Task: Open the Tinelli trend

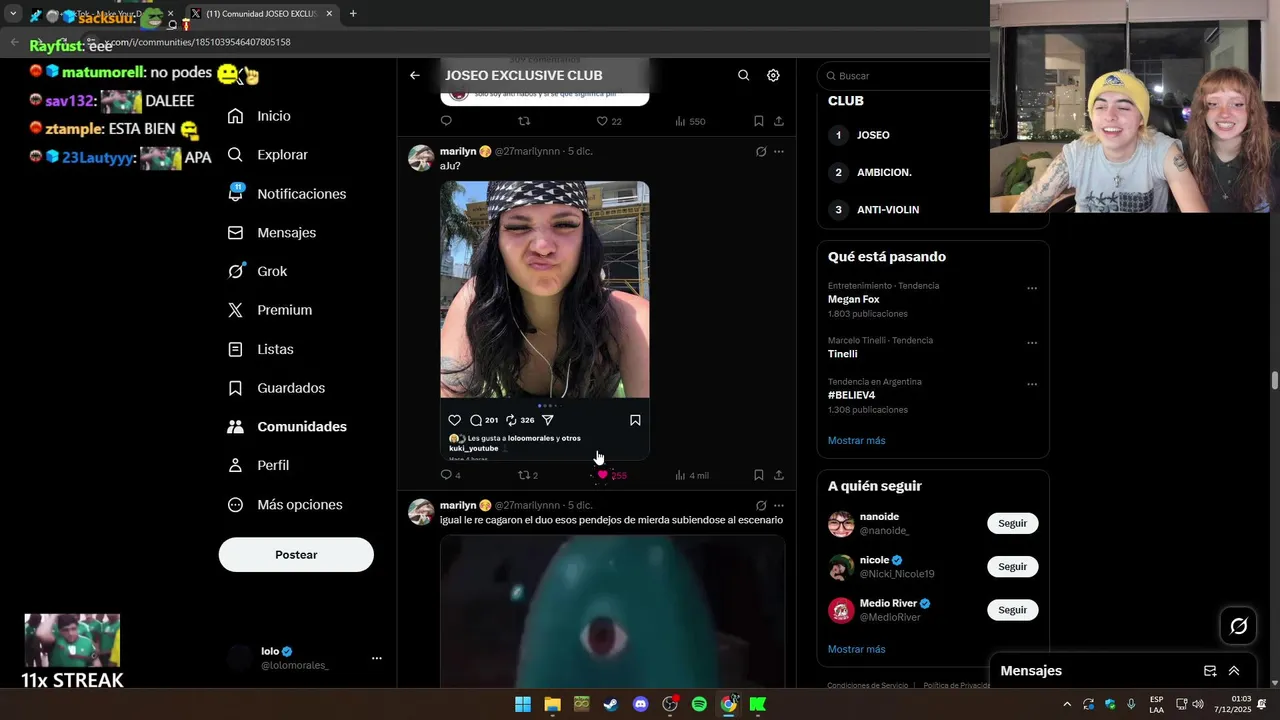Action: (842, 354)
